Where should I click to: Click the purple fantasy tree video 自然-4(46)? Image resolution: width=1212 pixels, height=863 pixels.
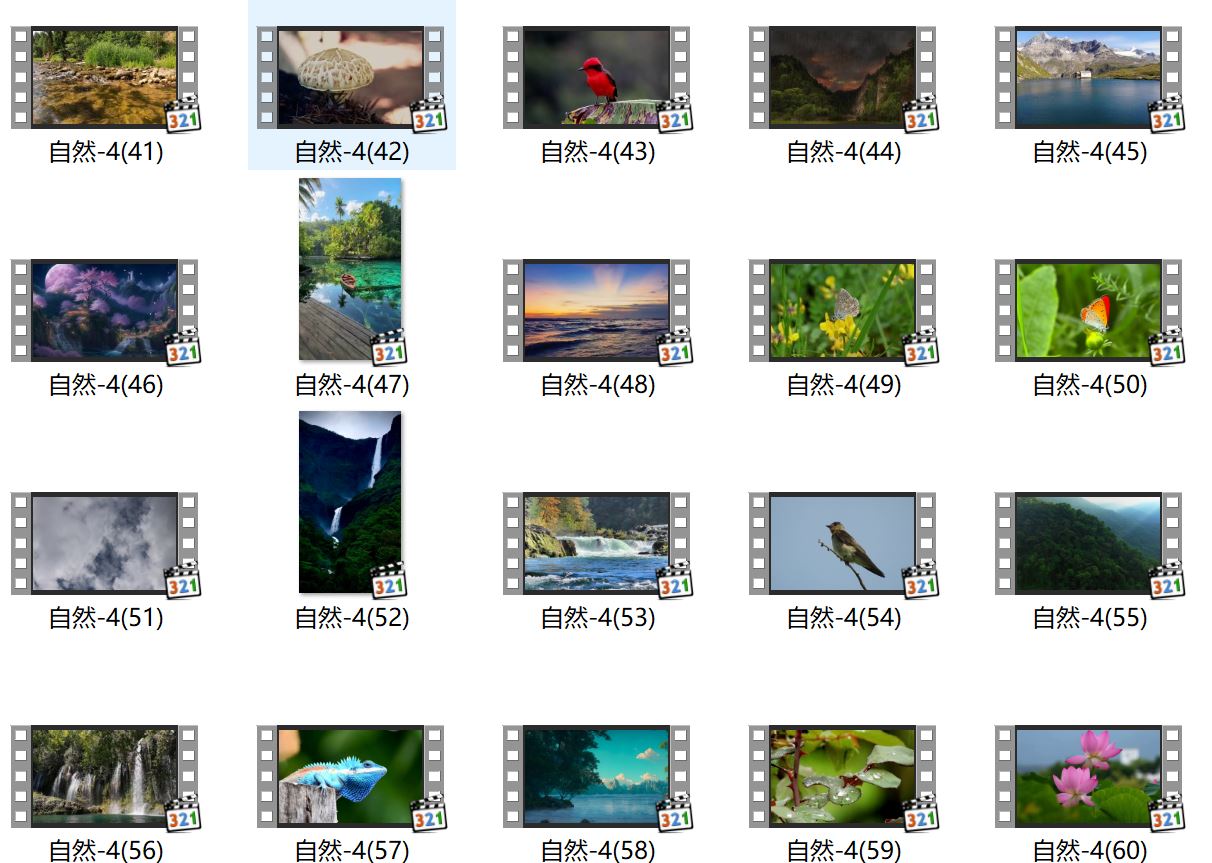pyautogui.click(x=104, y=311)
